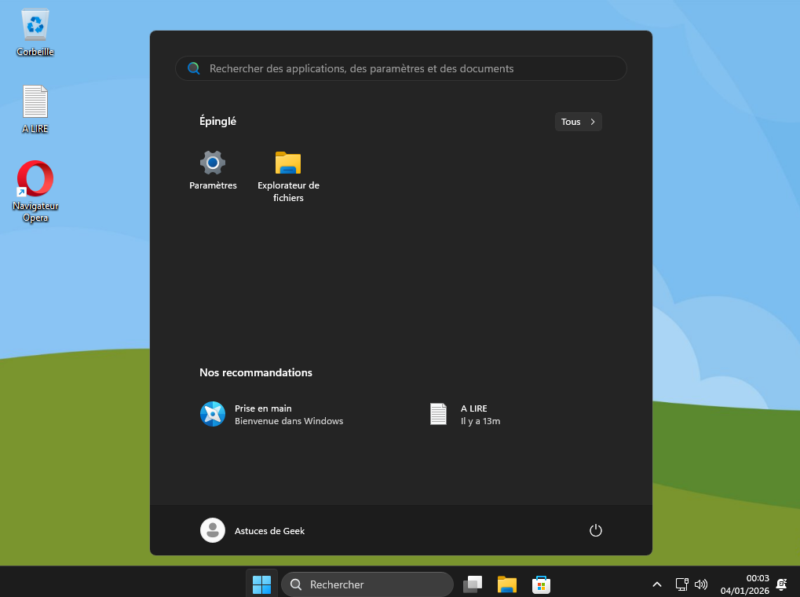
Task: Open the Astuces de Geek user account
Action: click(x=253, y=530)
